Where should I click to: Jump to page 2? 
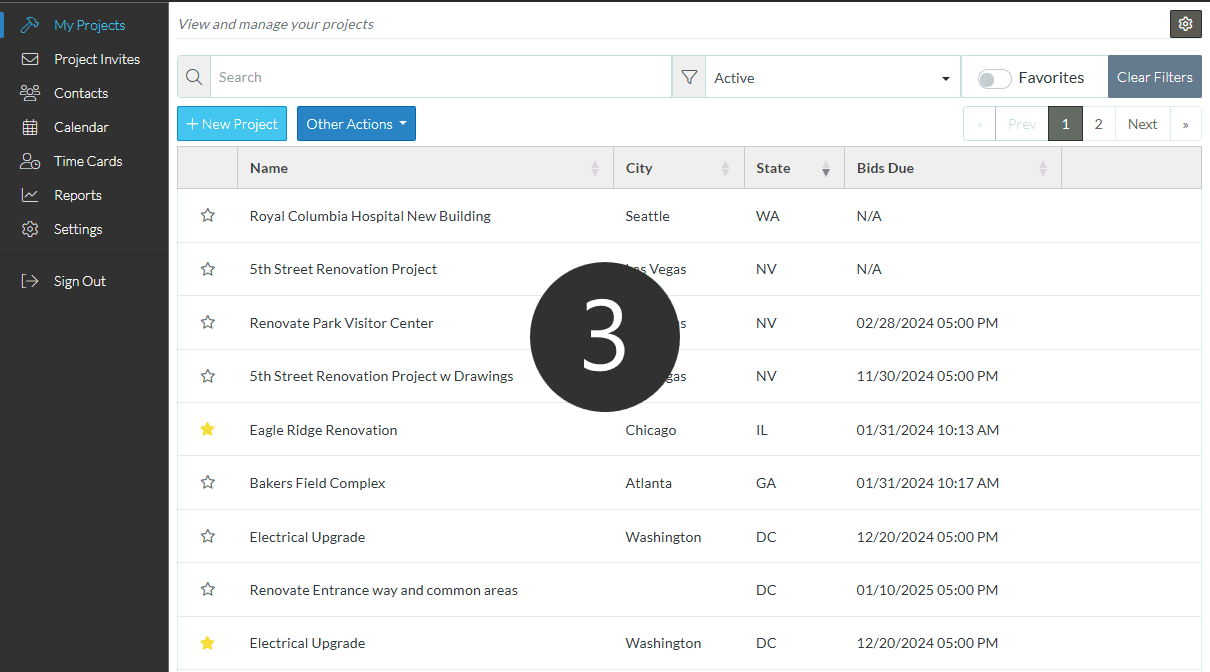(x=1098, y=124)
